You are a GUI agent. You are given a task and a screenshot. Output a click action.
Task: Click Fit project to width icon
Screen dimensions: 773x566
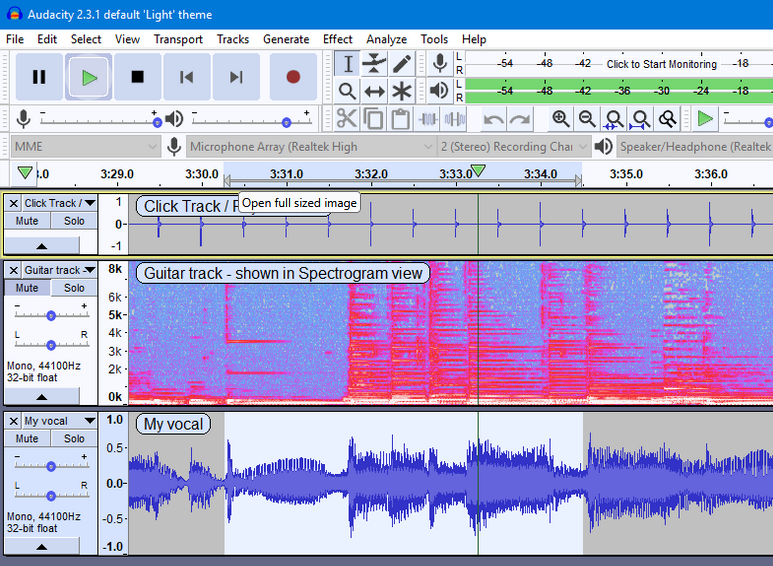coord(641,119)
